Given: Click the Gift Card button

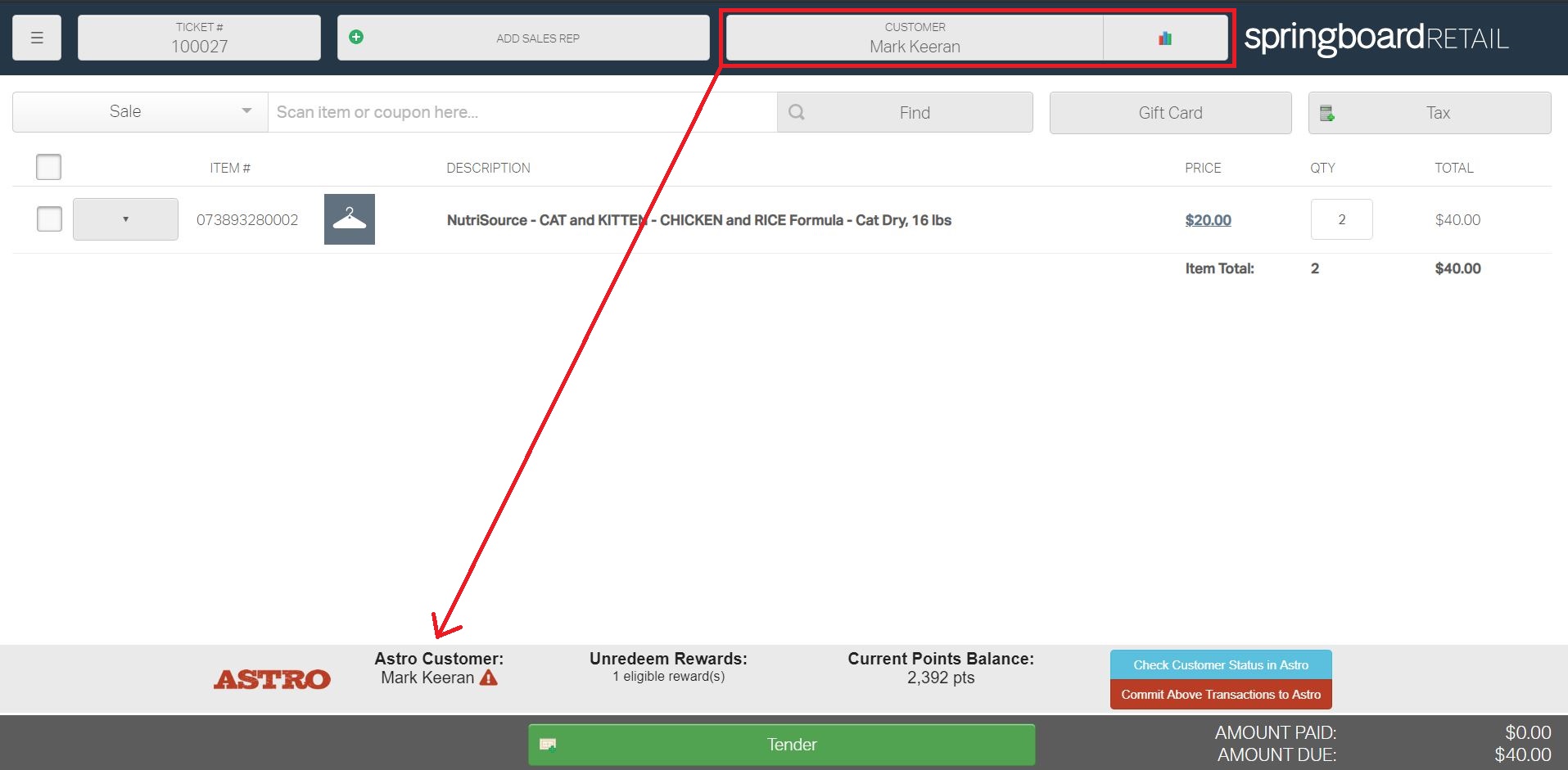Looking at the screenshot, I should pos(1171,113).
